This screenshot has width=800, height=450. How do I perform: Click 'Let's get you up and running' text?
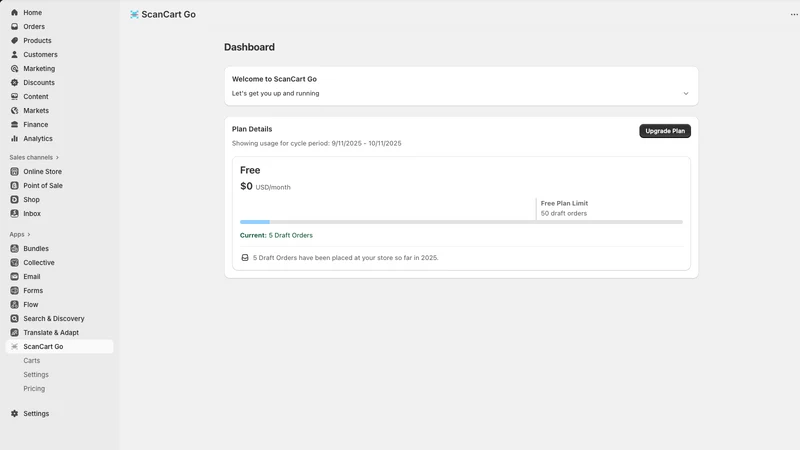tap(276, 93)
